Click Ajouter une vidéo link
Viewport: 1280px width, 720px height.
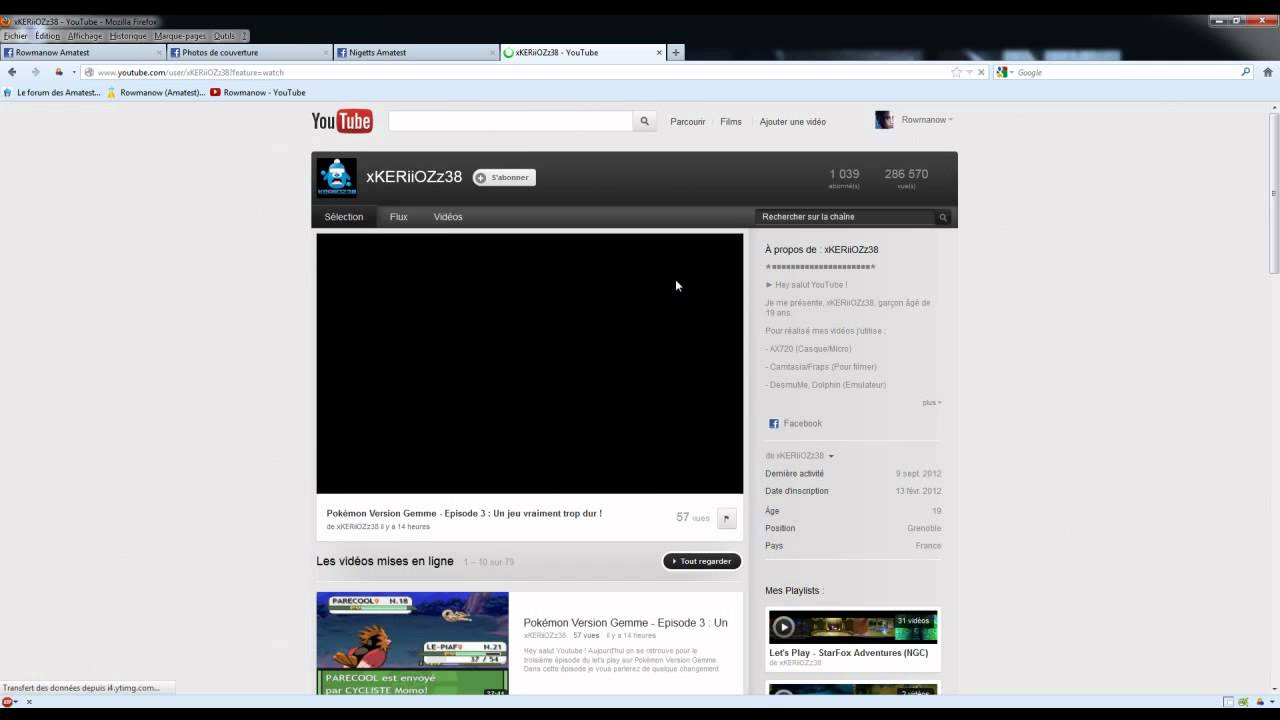point(793,122)
